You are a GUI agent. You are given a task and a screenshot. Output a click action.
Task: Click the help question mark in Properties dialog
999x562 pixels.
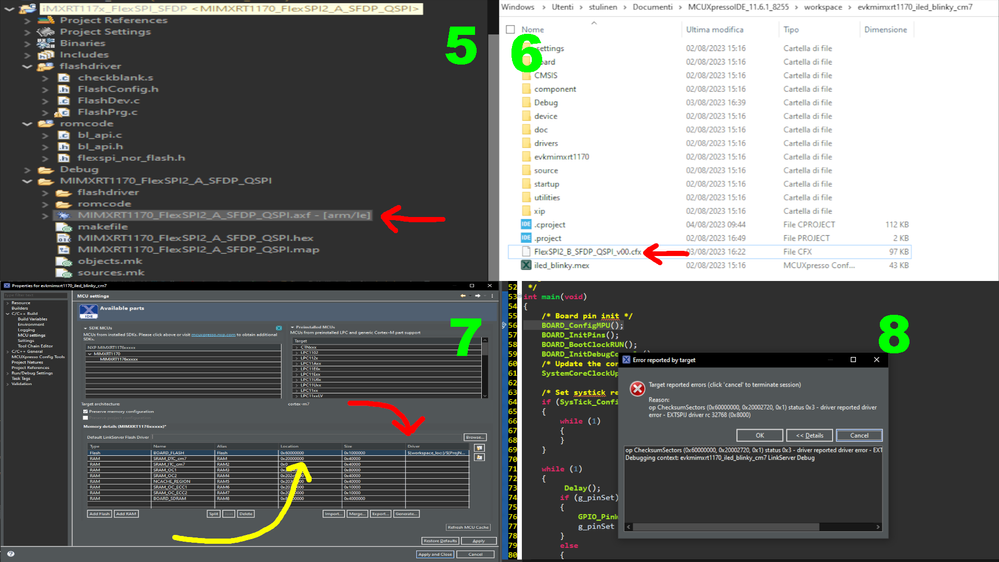[x=10, y=554]
